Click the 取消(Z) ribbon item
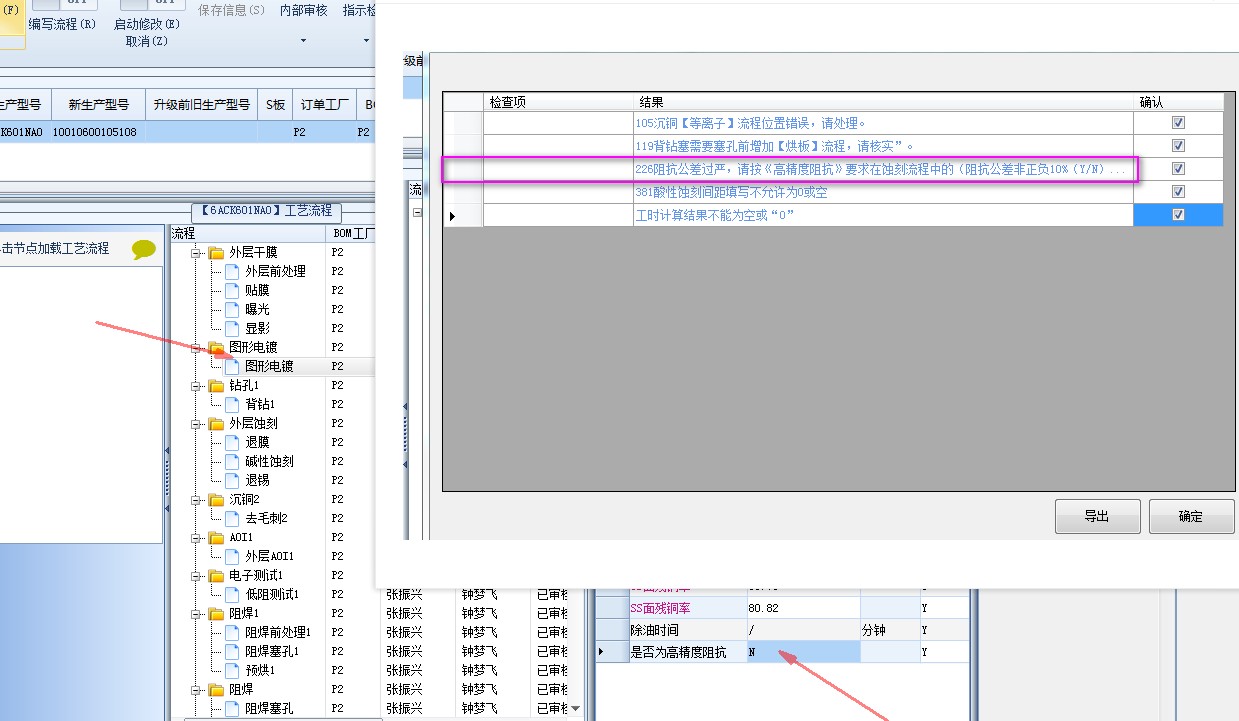The image size is (1239, 721). 147,41
